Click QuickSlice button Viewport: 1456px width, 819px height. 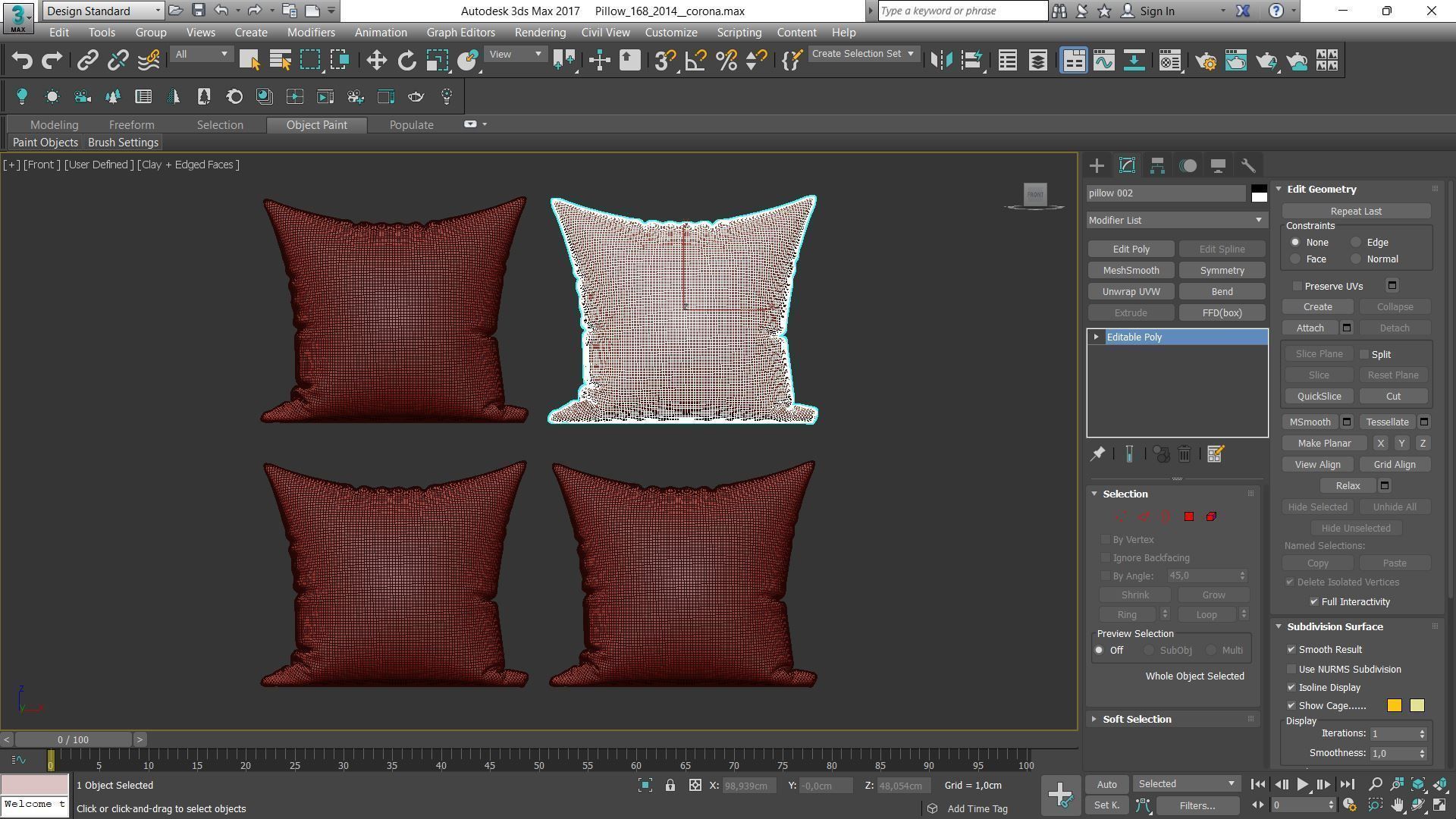click(1319, 397)
